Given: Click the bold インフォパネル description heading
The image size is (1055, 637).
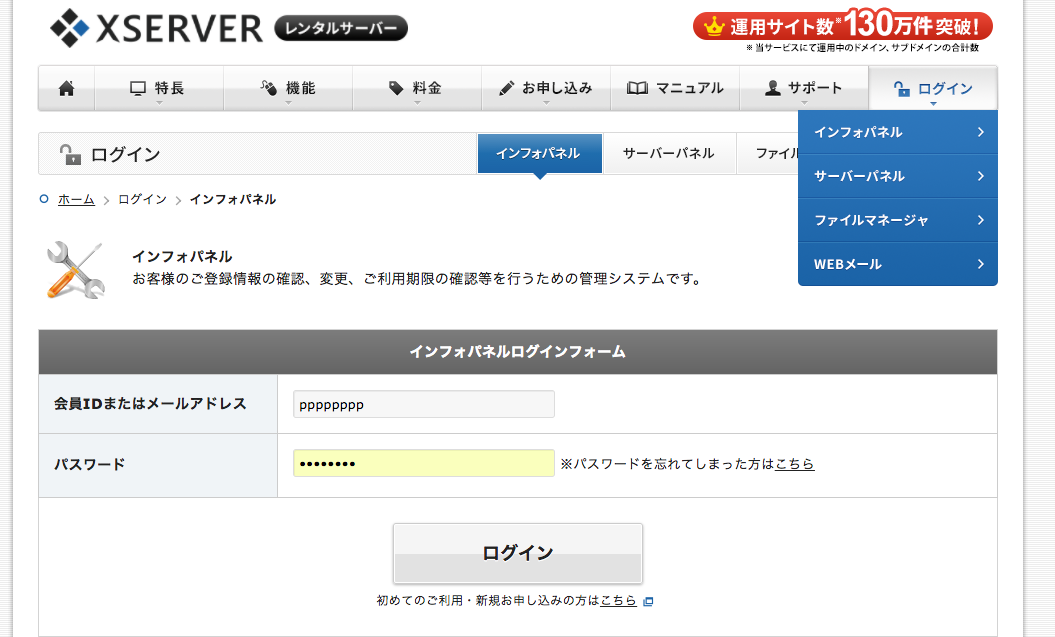Looking at the screenshot, I should click(182, 256).
